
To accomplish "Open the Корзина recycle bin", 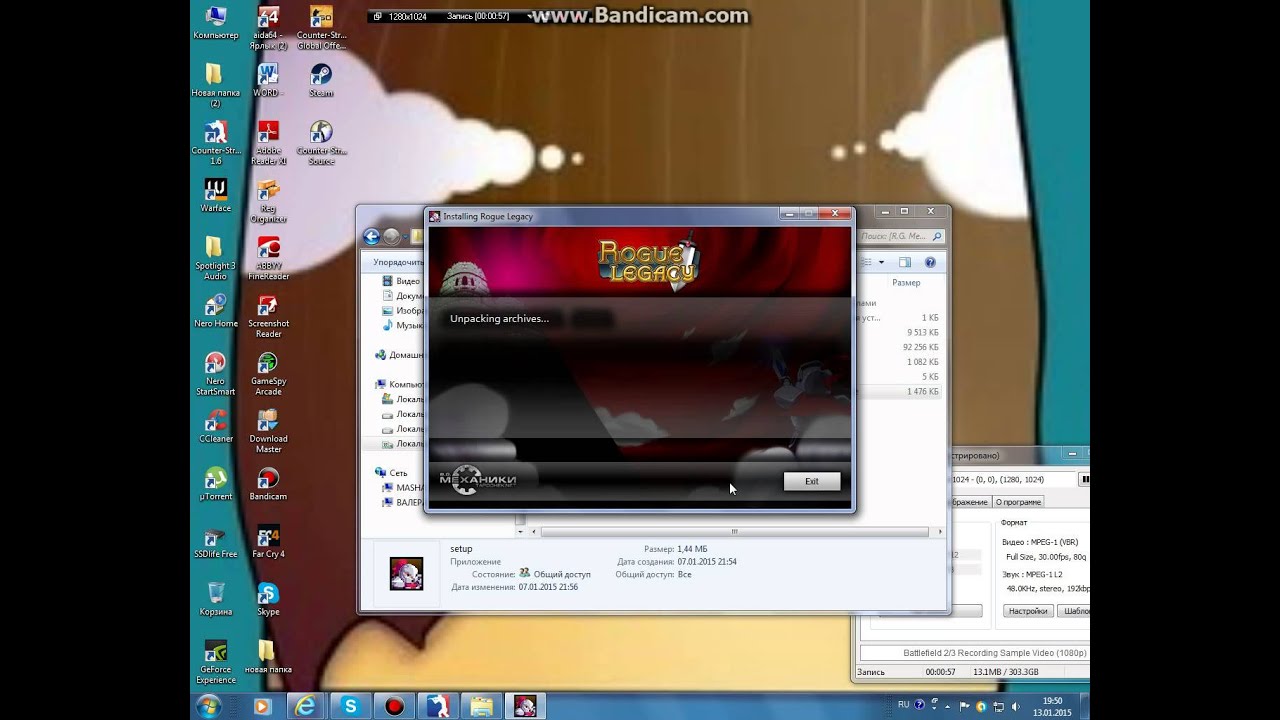I will pyautogui.click(x=215, y=599).
